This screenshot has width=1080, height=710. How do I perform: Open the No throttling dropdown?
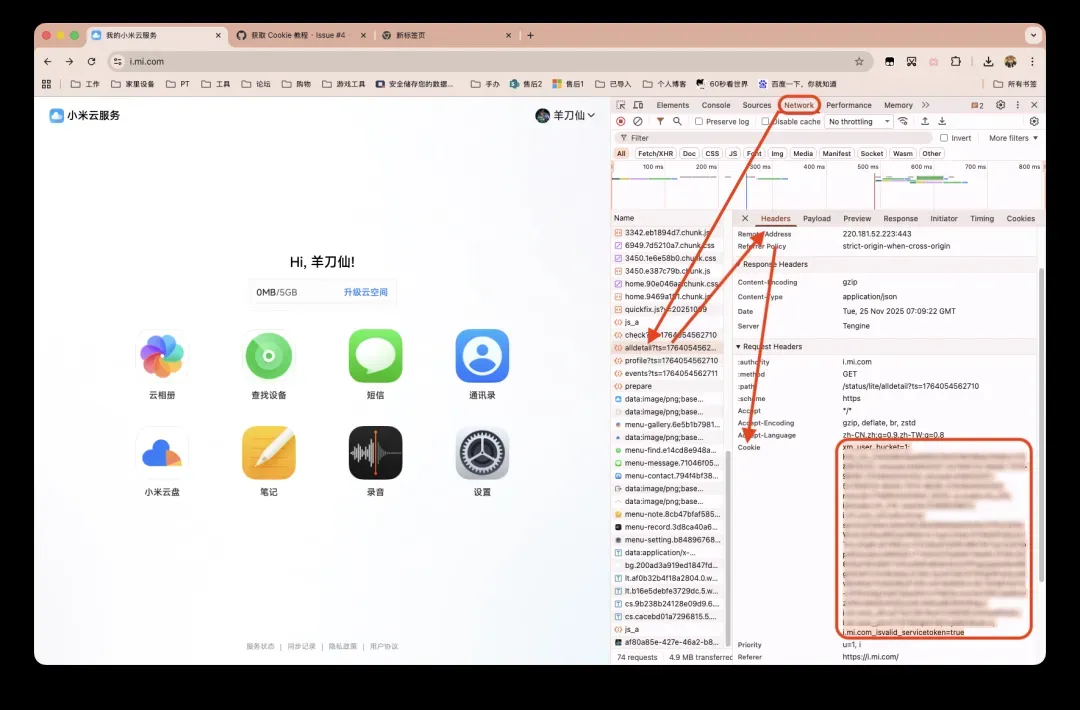859,121
